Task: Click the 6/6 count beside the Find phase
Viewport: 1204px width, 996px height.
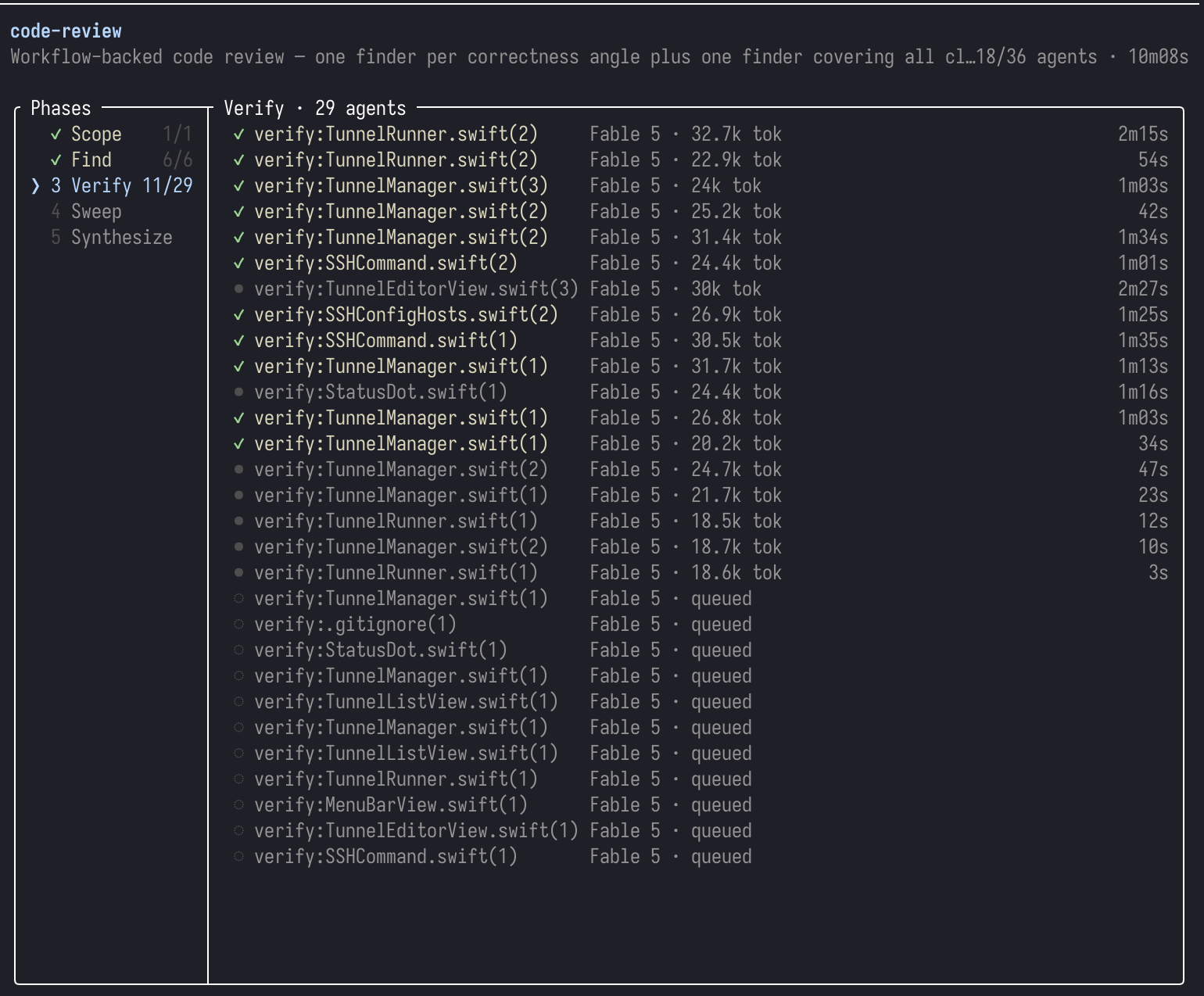Action: (x=177, y=160)
